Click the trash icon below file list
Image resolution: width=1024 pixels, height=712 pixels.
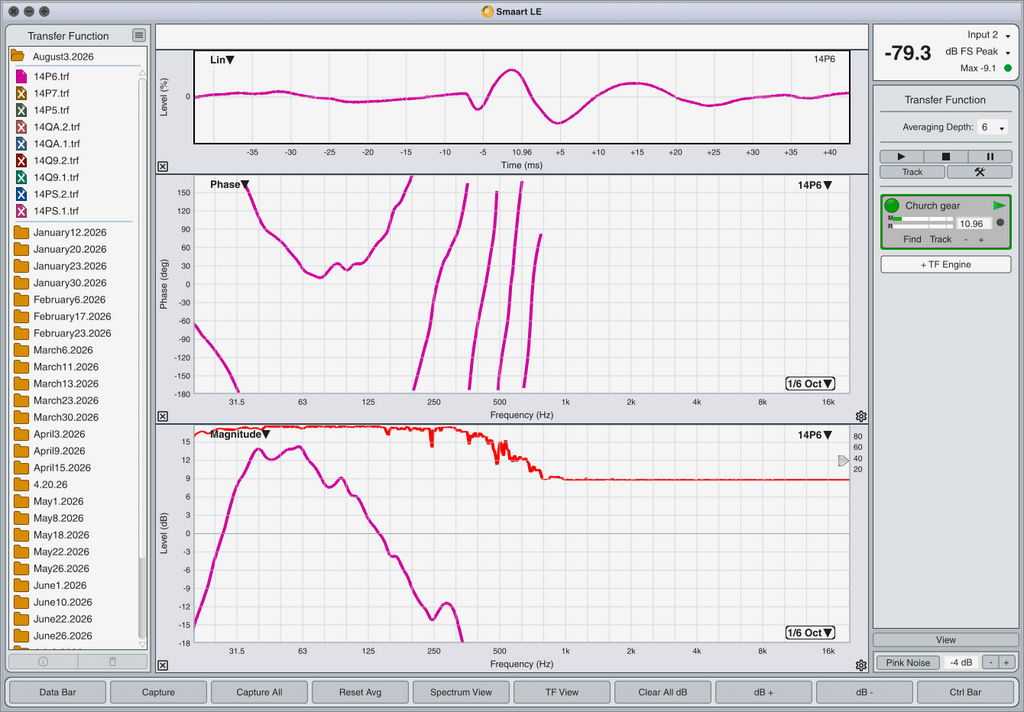pos(112,662)
